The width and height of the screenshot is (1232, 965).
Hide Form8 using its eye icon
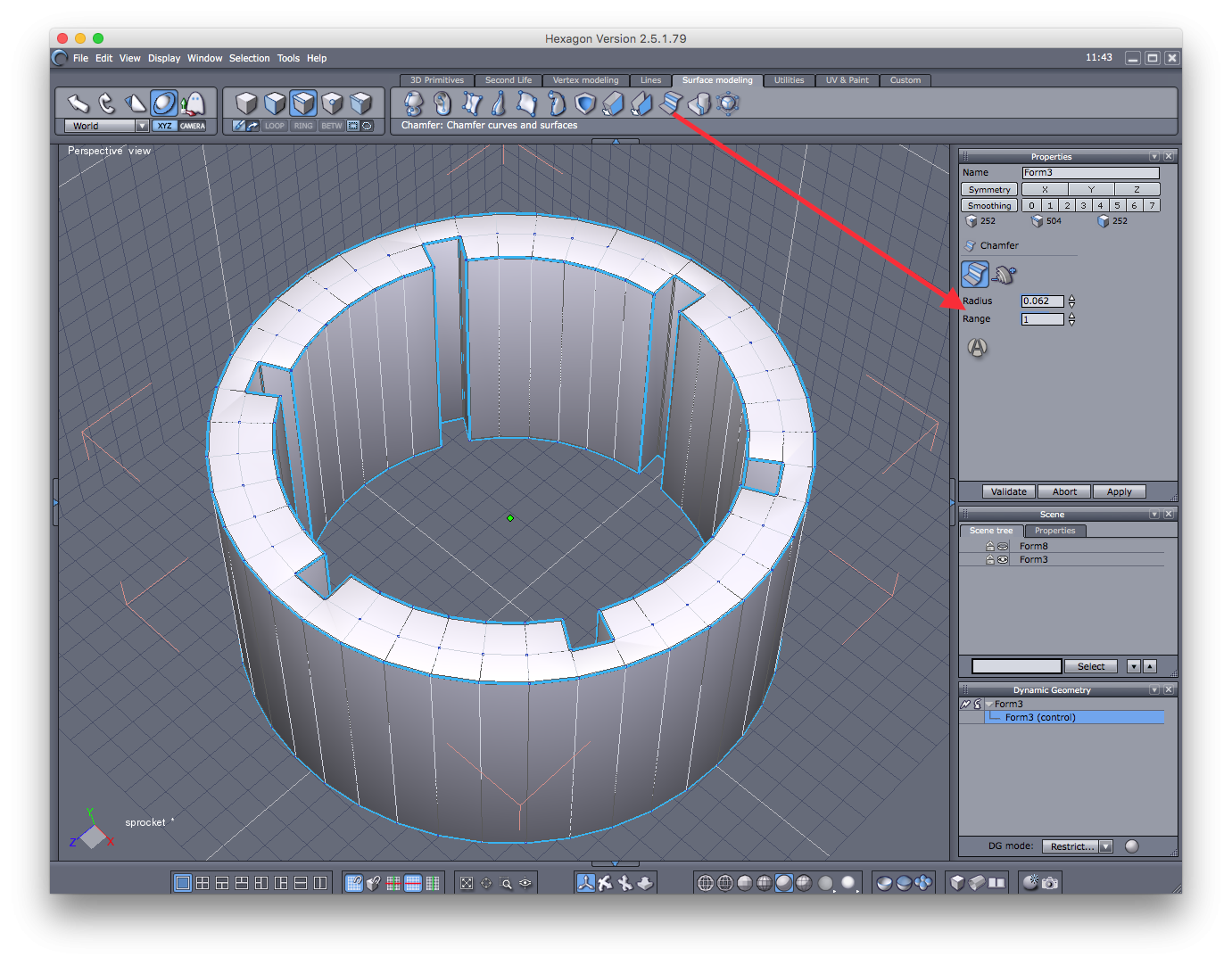click(x=1003, y=547)
